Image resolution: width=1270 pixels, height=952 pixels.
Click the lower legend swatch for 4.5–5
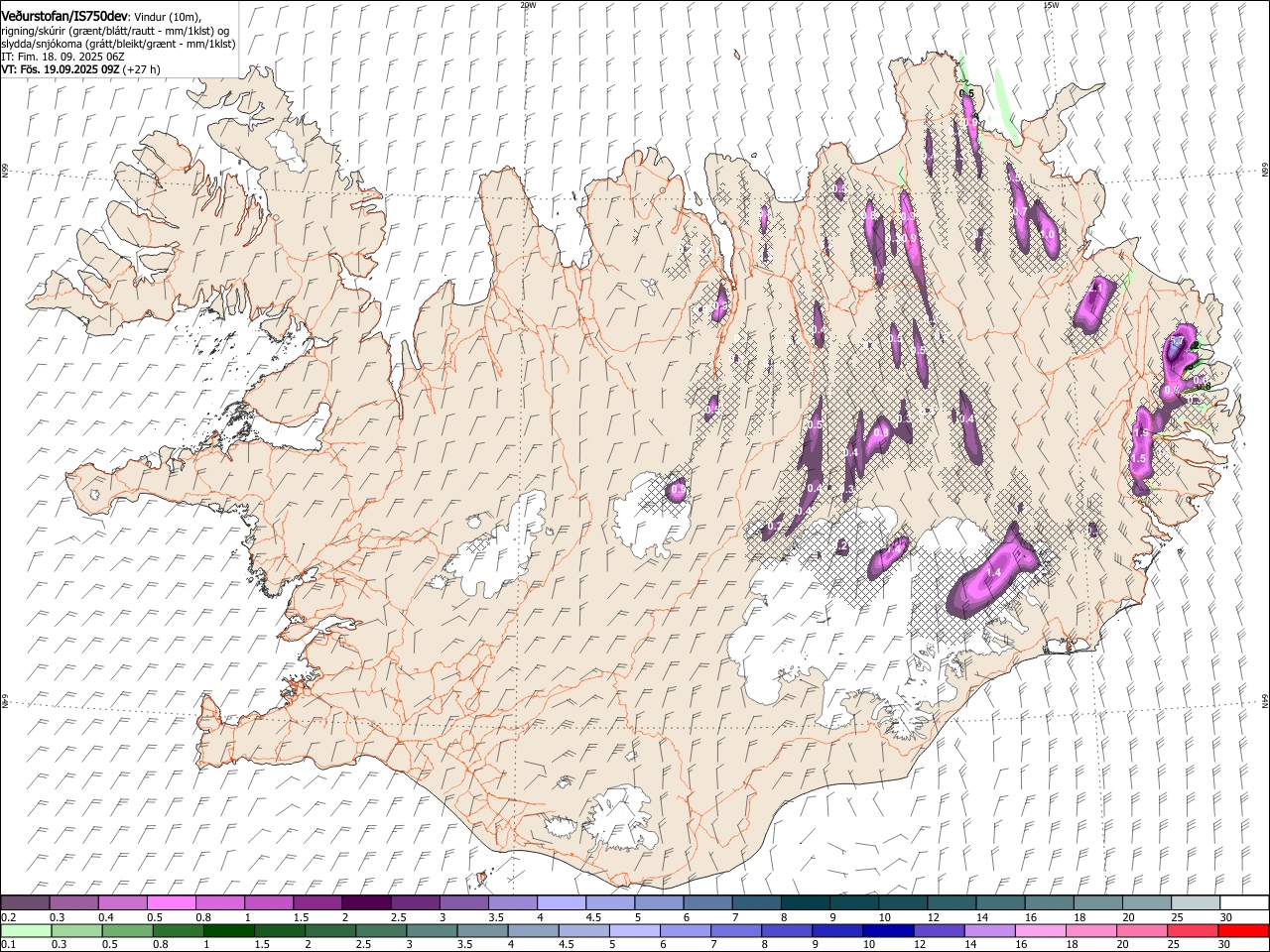(x=582, y=931)
